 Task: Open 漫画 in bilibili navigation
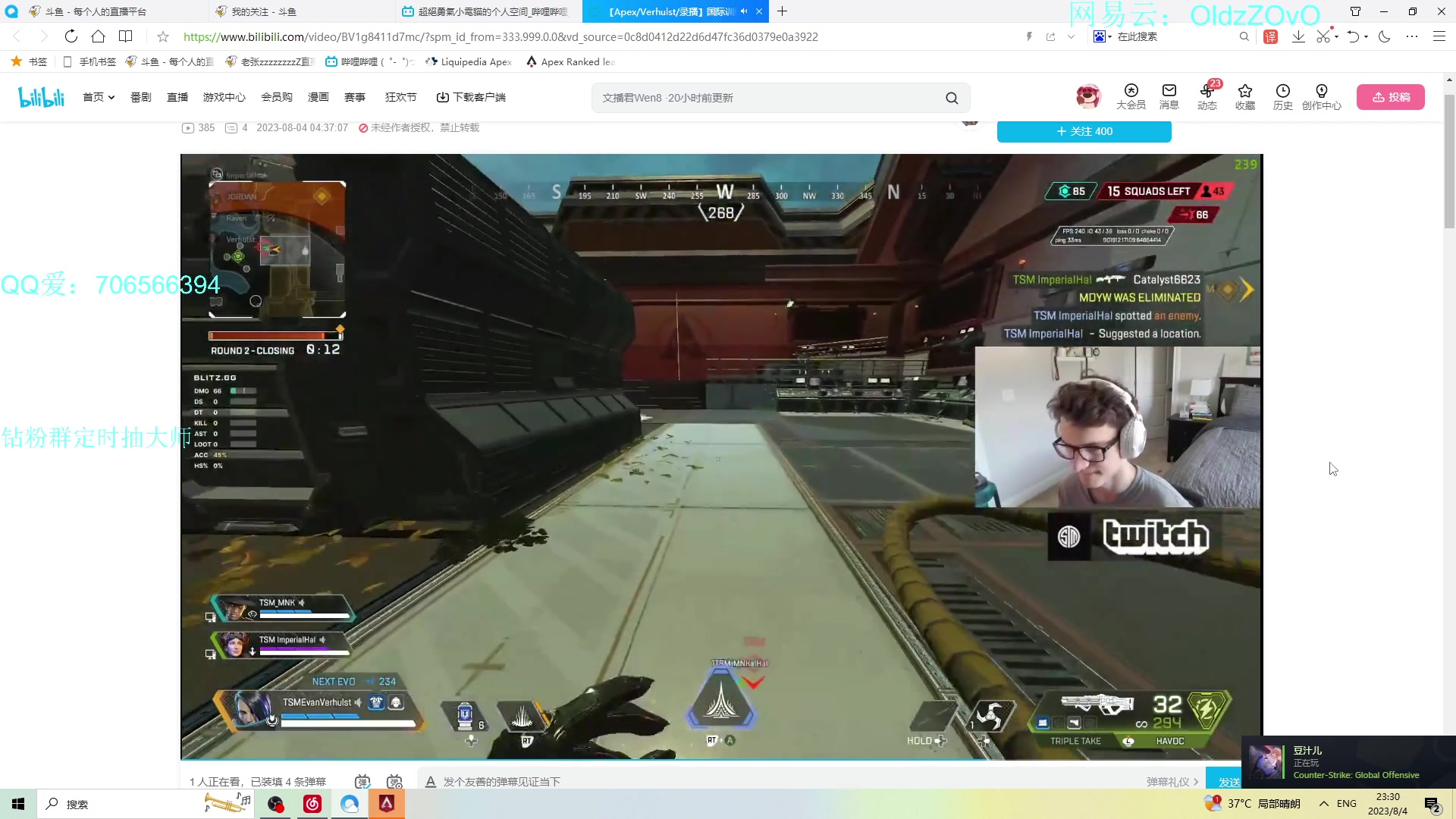[318, 97]
